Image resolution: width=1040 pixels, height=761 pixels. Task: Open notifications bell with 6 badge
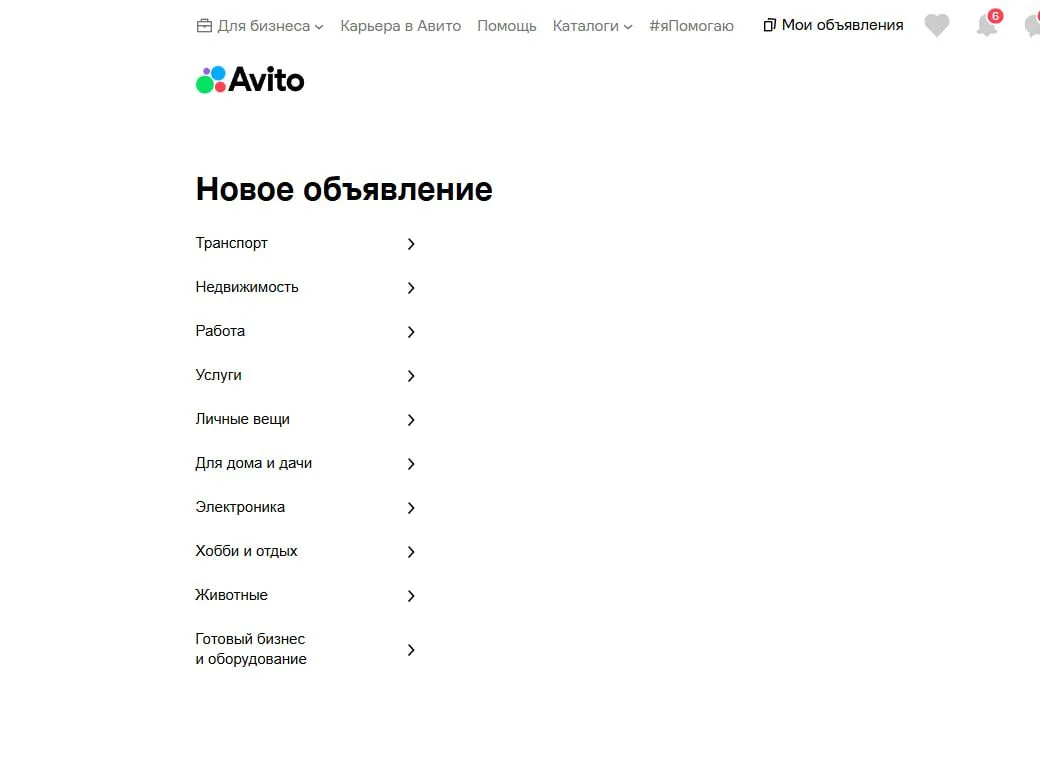coord(988,23)
